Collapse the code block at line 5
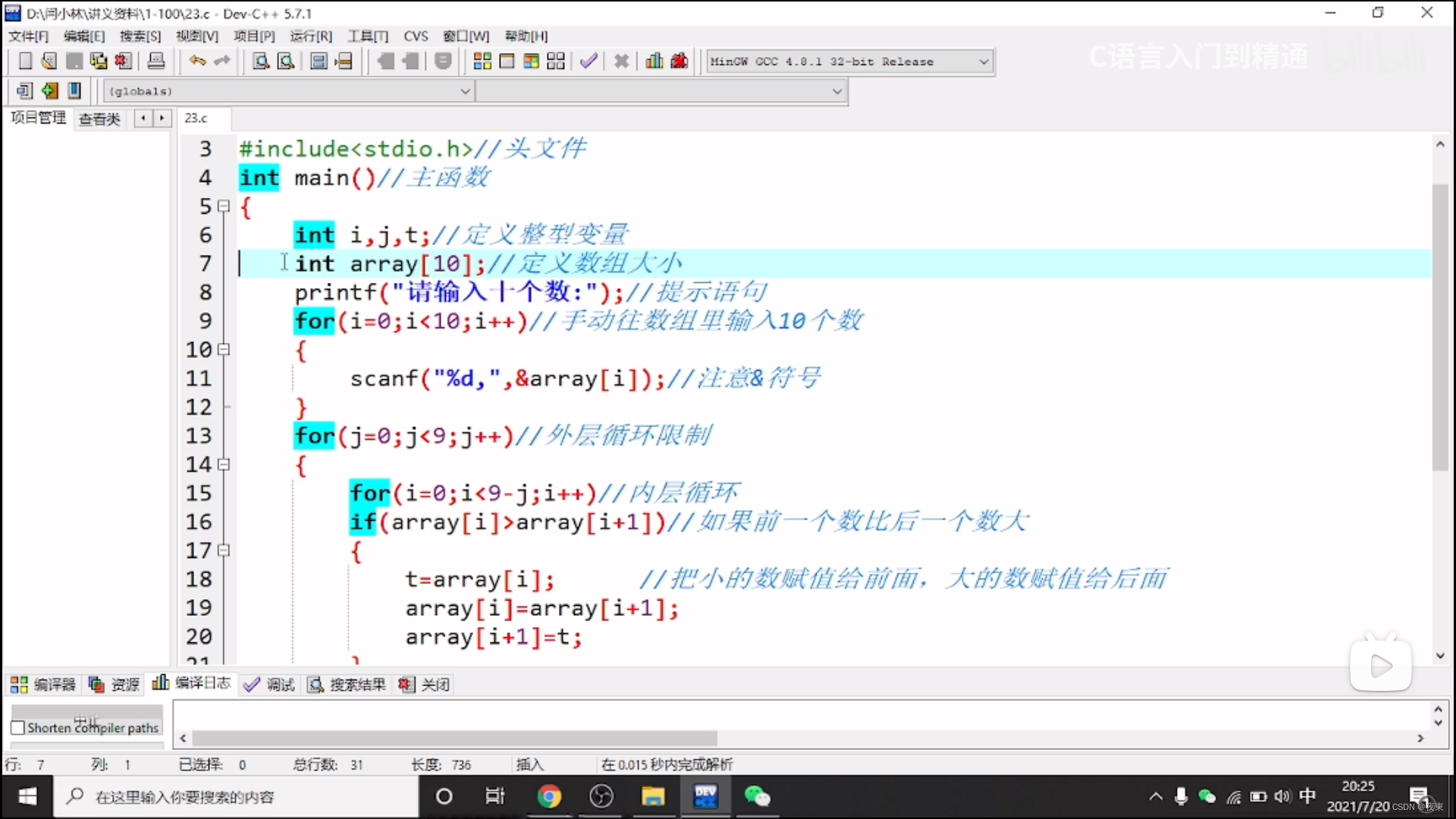The image size is (1456, 819). pyautogui.click(x=224, y=206)
